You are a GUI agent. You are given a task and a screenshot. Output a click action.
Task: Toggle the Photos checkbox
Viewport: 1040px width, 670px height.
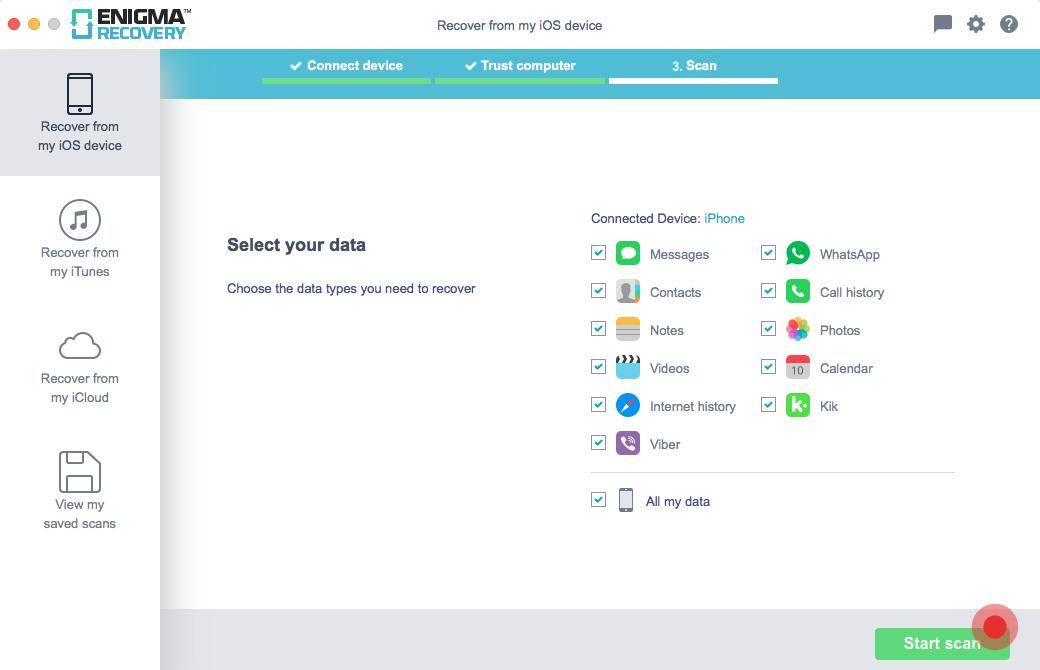768,328
